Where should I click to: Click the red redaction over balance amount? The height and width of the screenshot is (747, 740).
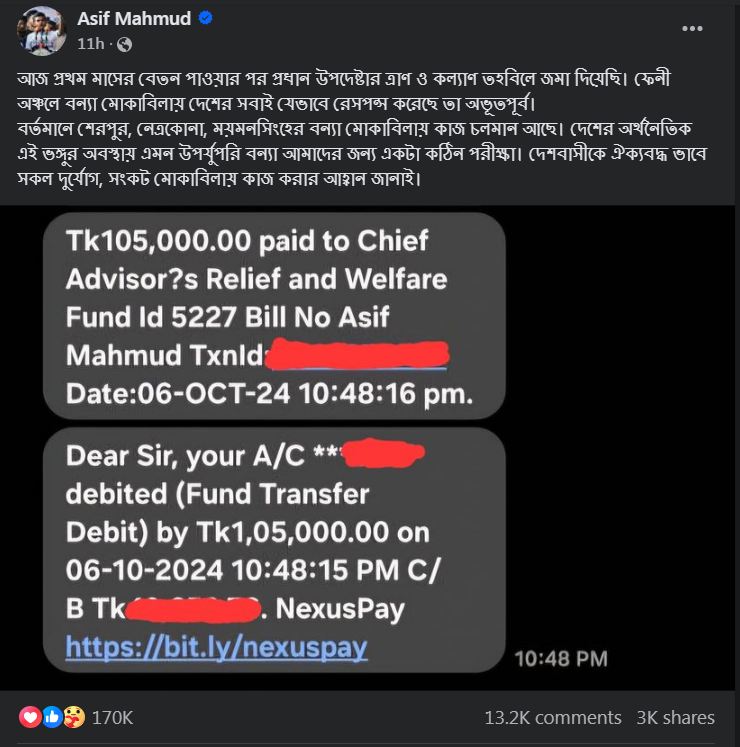pos(193,609)
